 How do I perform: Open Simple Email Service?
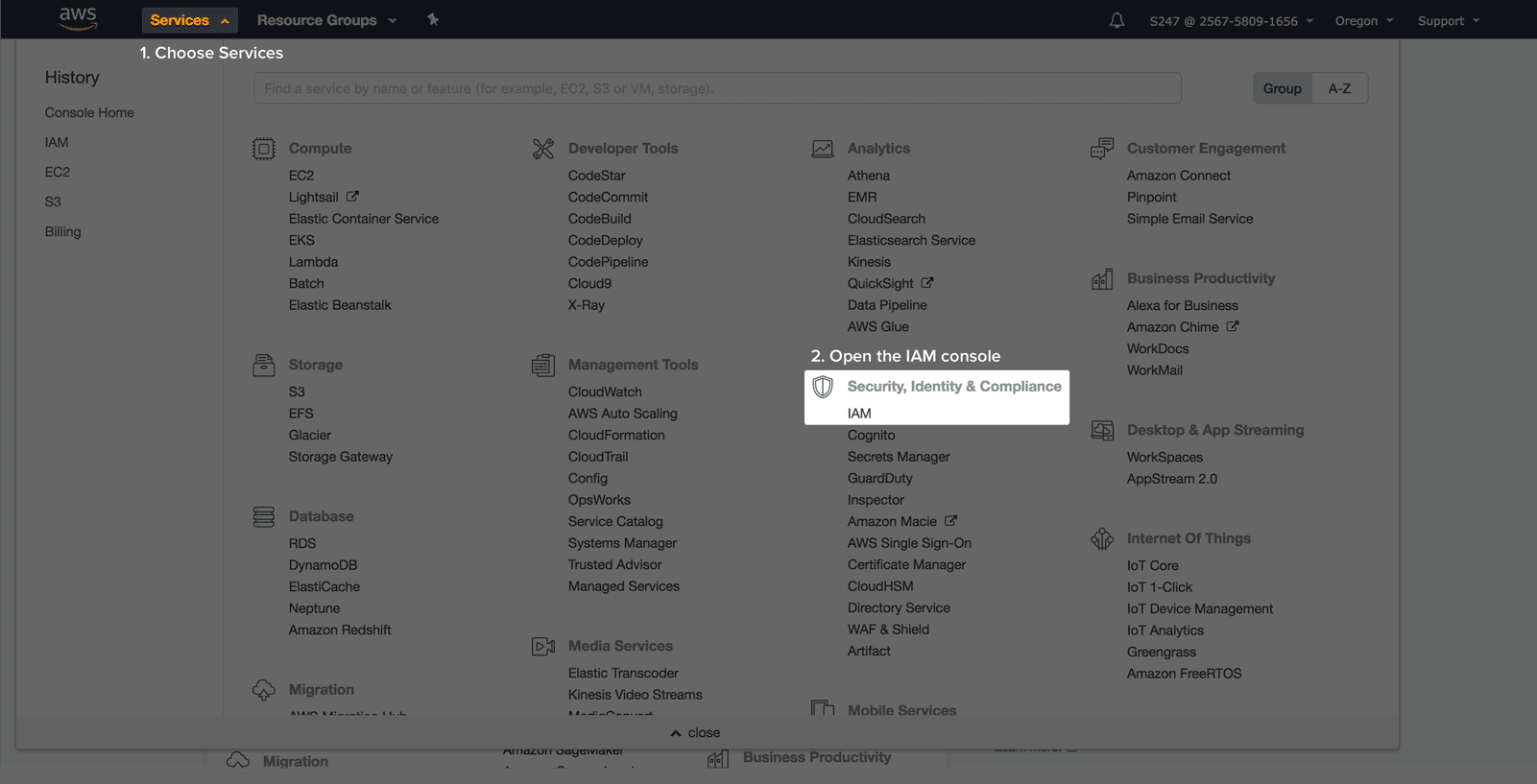pyautogui.click(x=1190, y=219)
